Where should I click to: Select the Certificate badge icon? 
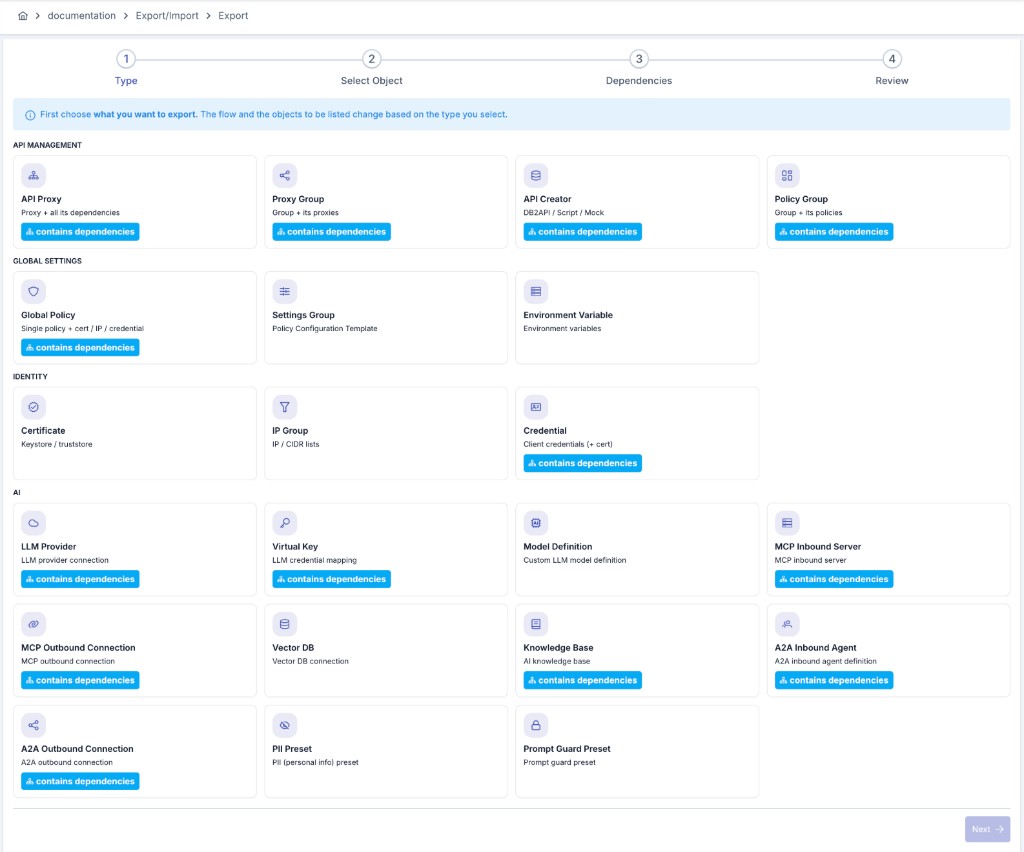tap(33, 407)
